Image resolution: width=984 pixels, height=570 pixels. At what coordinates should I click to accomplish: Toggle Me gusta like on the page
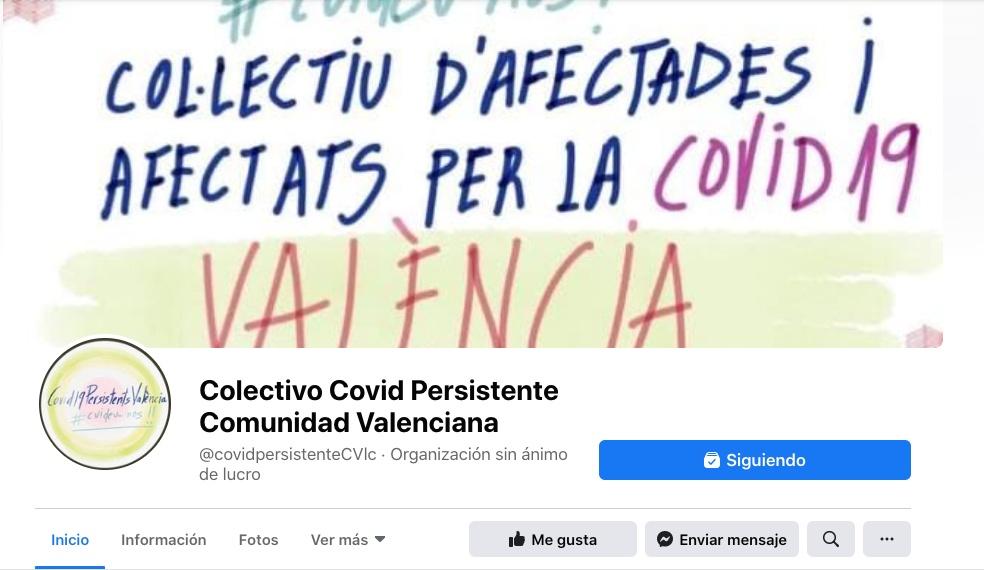[552, 539]
